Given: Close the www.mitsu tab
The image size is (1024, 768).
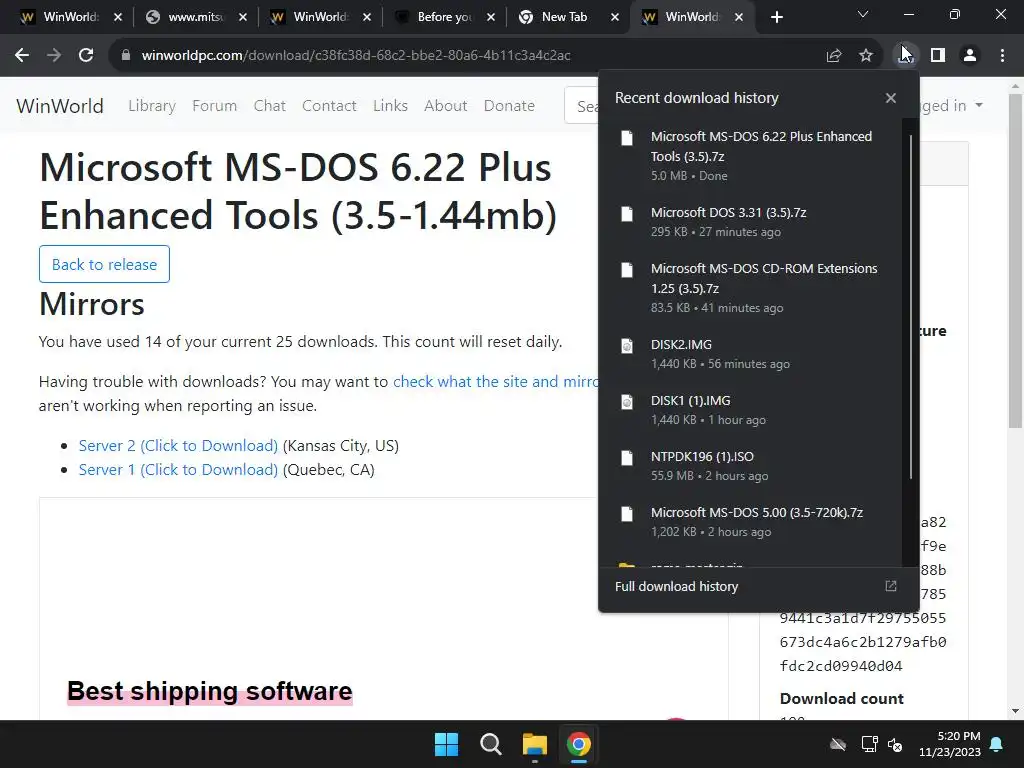Looking at the screenshot, I should click(x=242, y=17).
